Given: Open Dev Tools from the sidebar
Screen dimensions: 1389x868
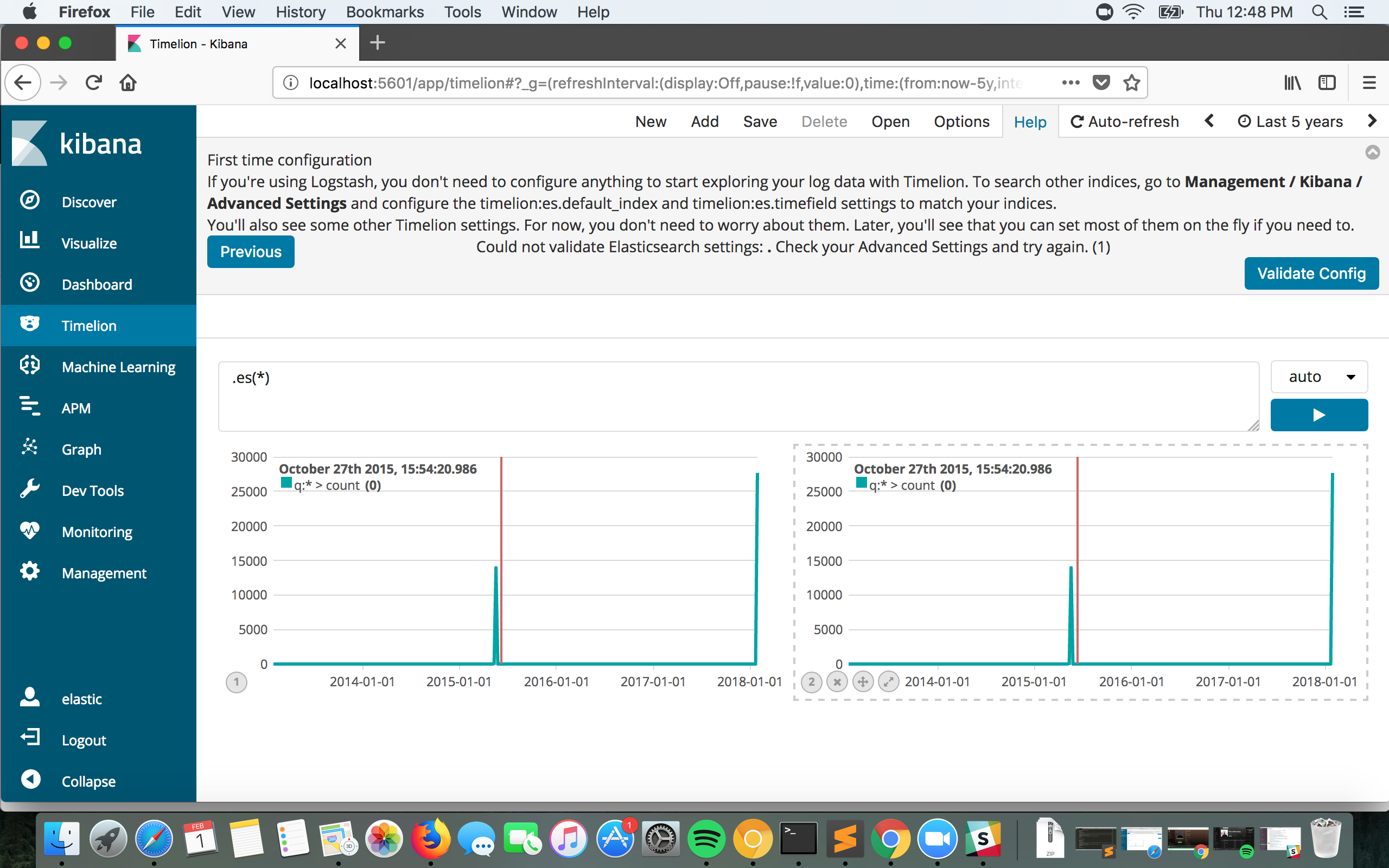Looking at the screenshot, I should coord(92,490).
